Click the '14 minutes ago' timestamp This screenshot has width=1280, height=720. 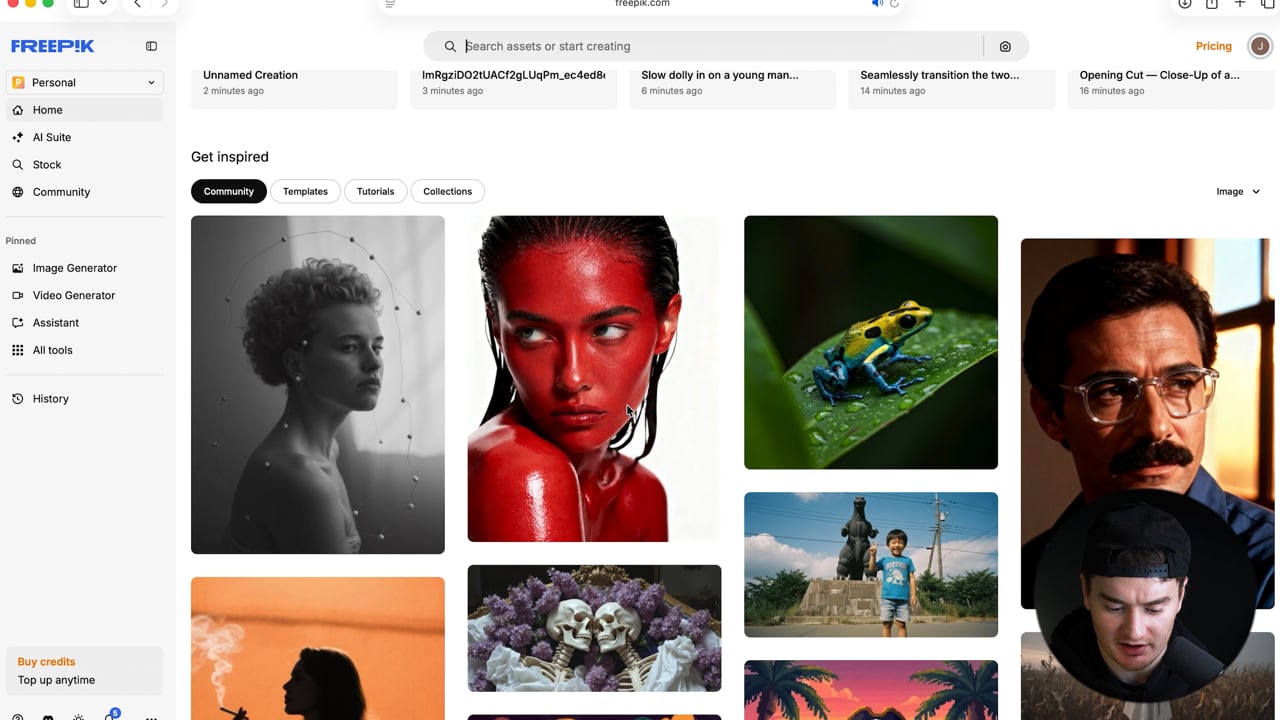893,91
